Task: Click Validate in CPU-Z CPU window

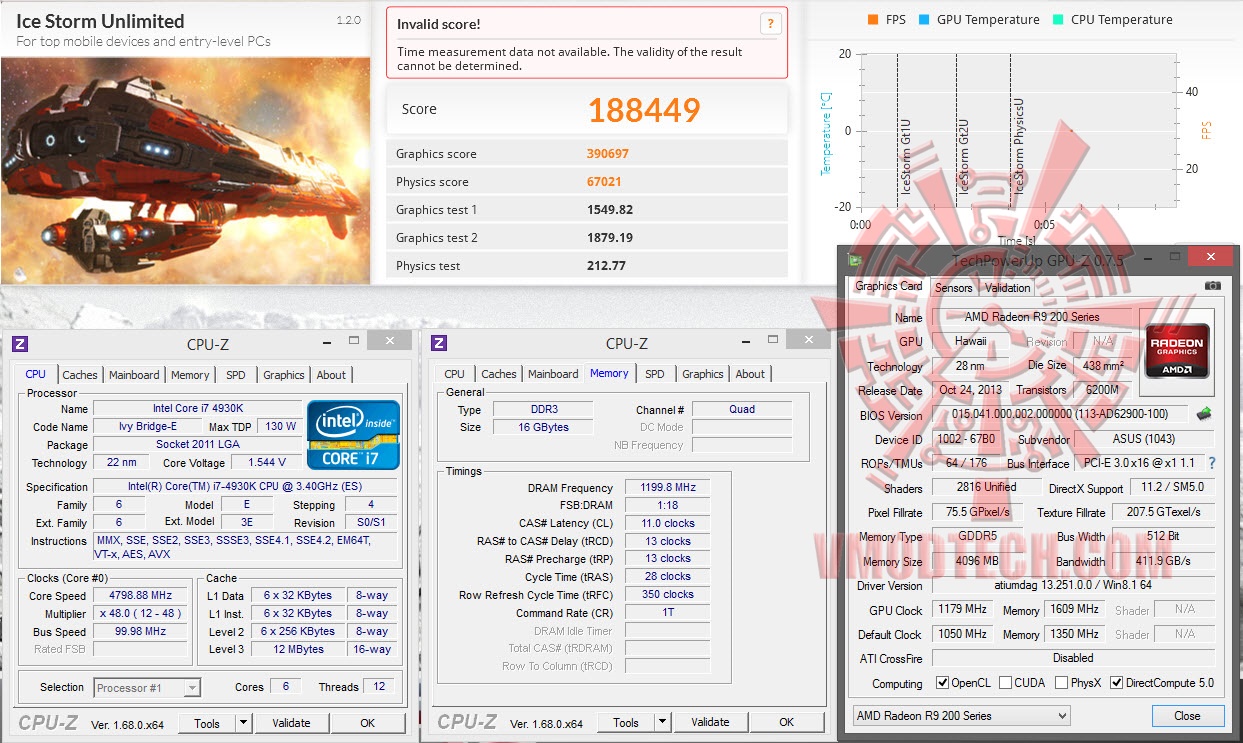Action: pyautogui.click(x=291, y=723)
